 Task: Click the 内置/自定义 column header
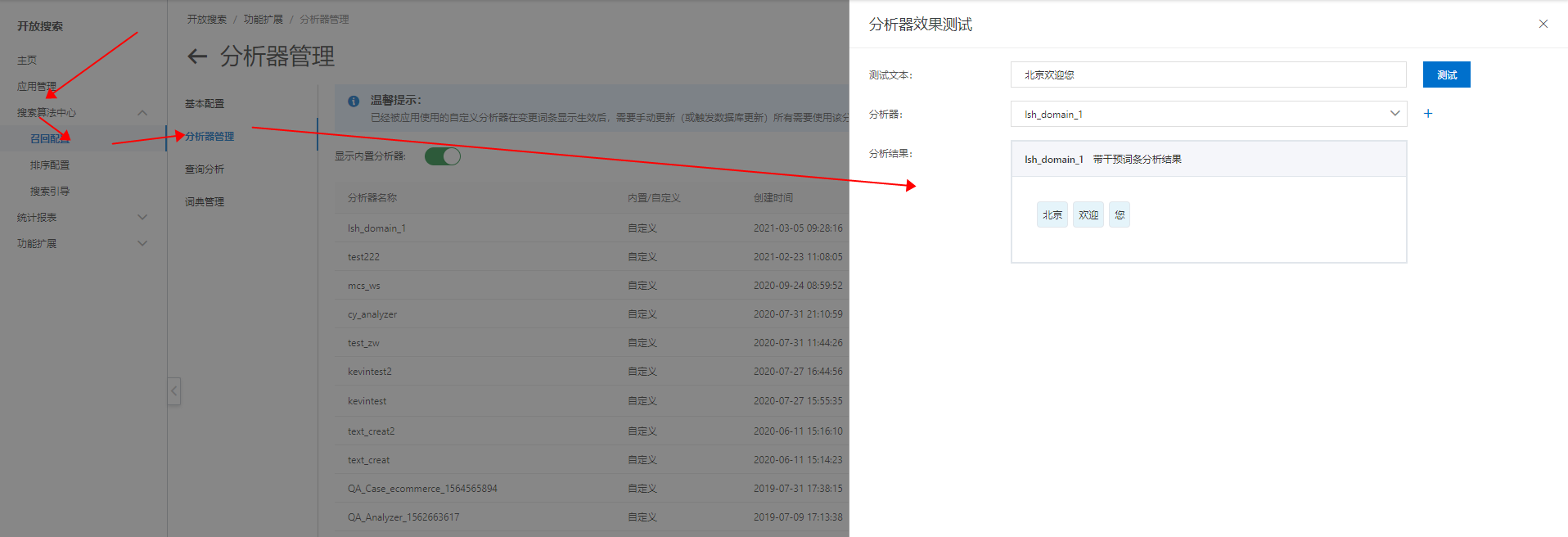tap(654, 198)
